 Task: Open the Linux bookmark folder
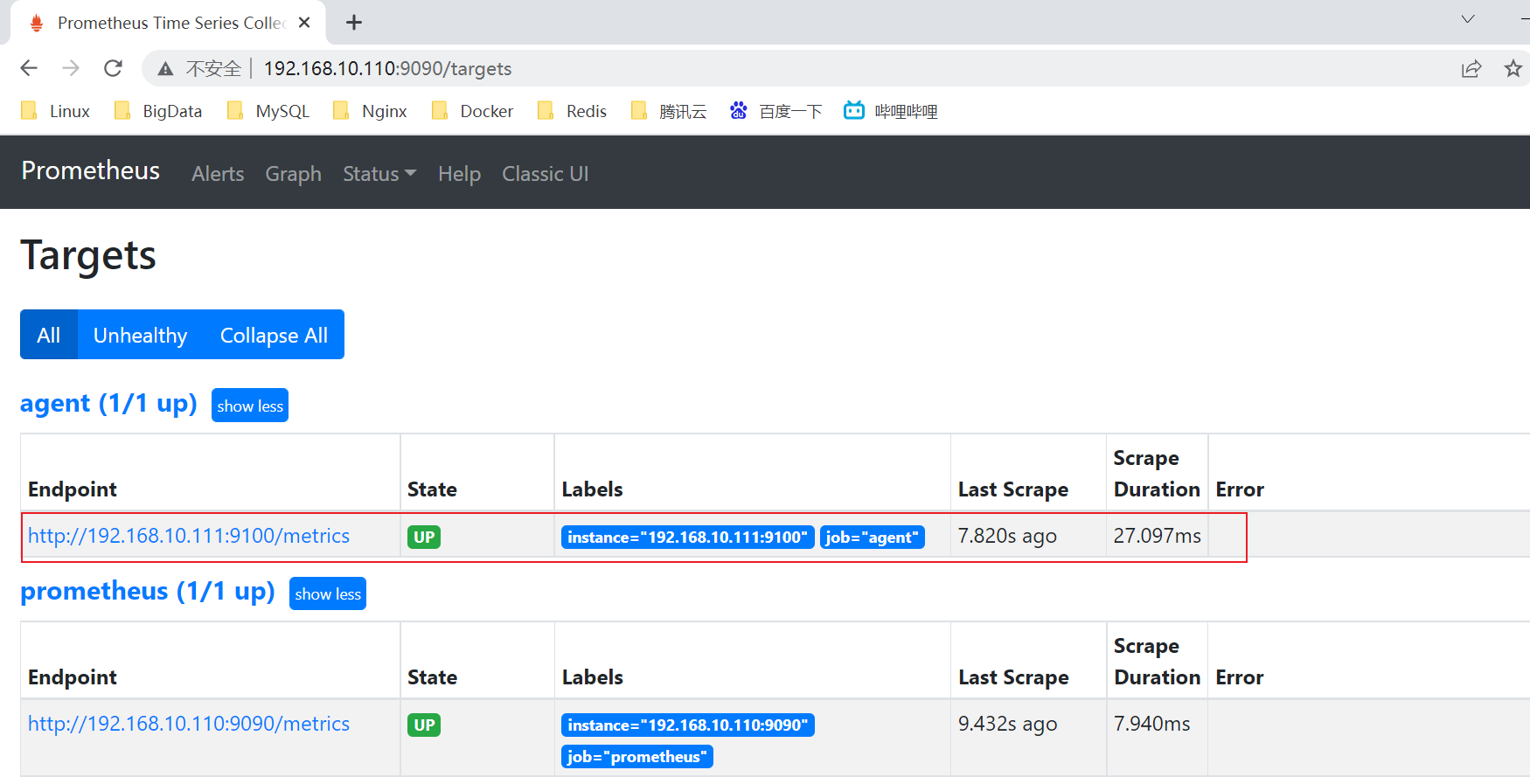(56, 111)
